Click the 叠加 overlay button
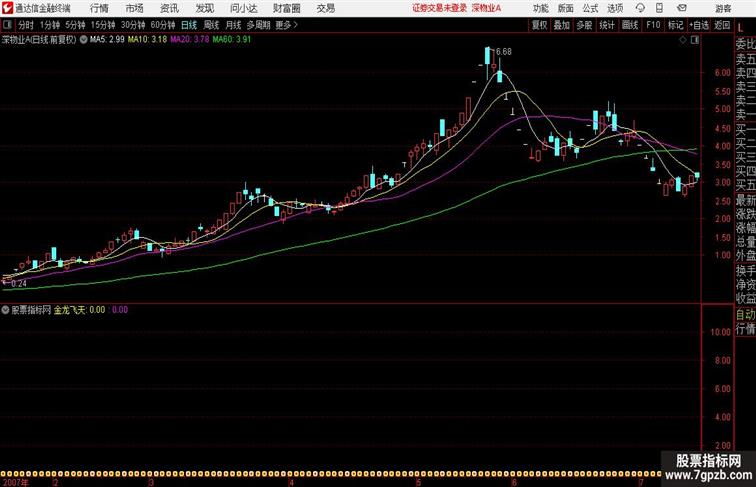756x487 pixels. pyautogui.click(x=561, y=25)
